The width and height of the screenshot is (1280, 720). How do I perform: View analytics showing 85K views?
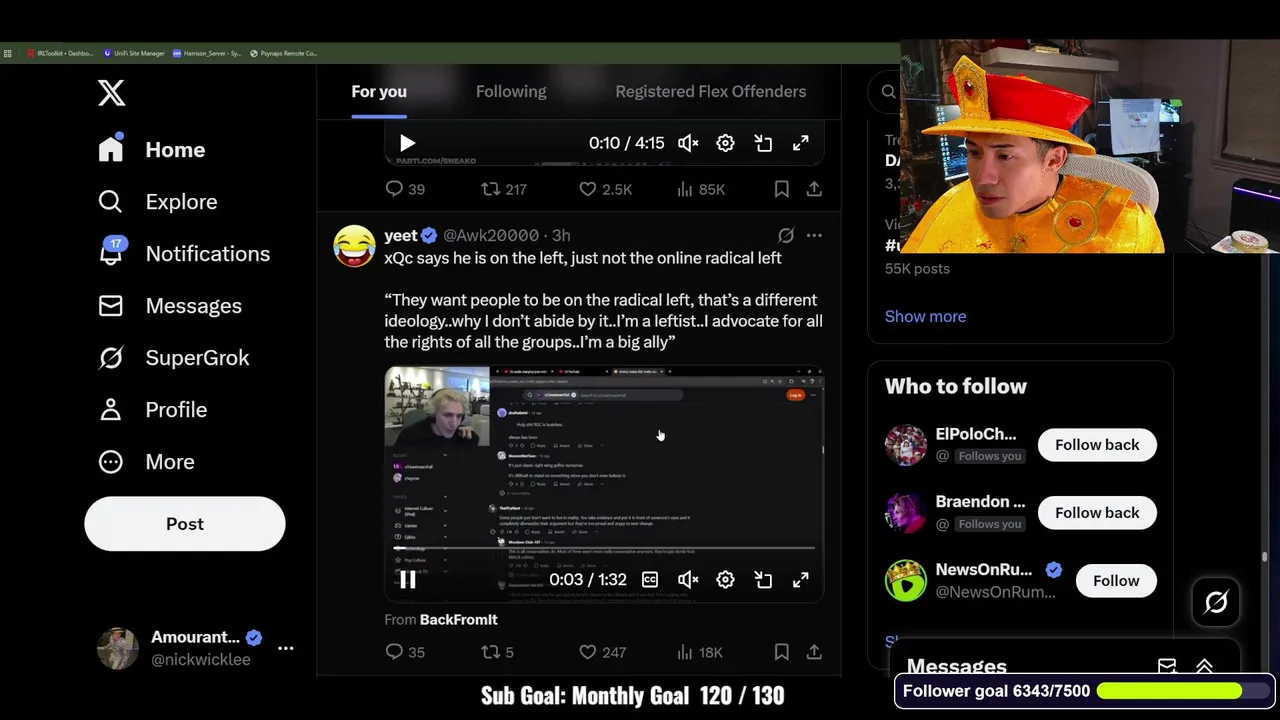(701, 189)
